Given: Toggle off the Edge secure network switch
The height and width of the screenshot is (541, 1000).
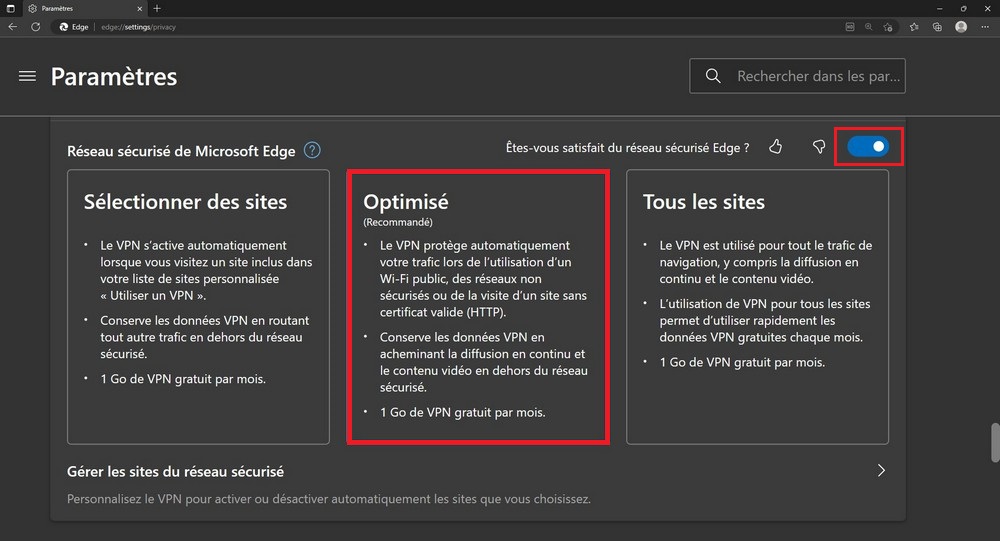Looking at the screenshot, I should (x=868, y=147).
